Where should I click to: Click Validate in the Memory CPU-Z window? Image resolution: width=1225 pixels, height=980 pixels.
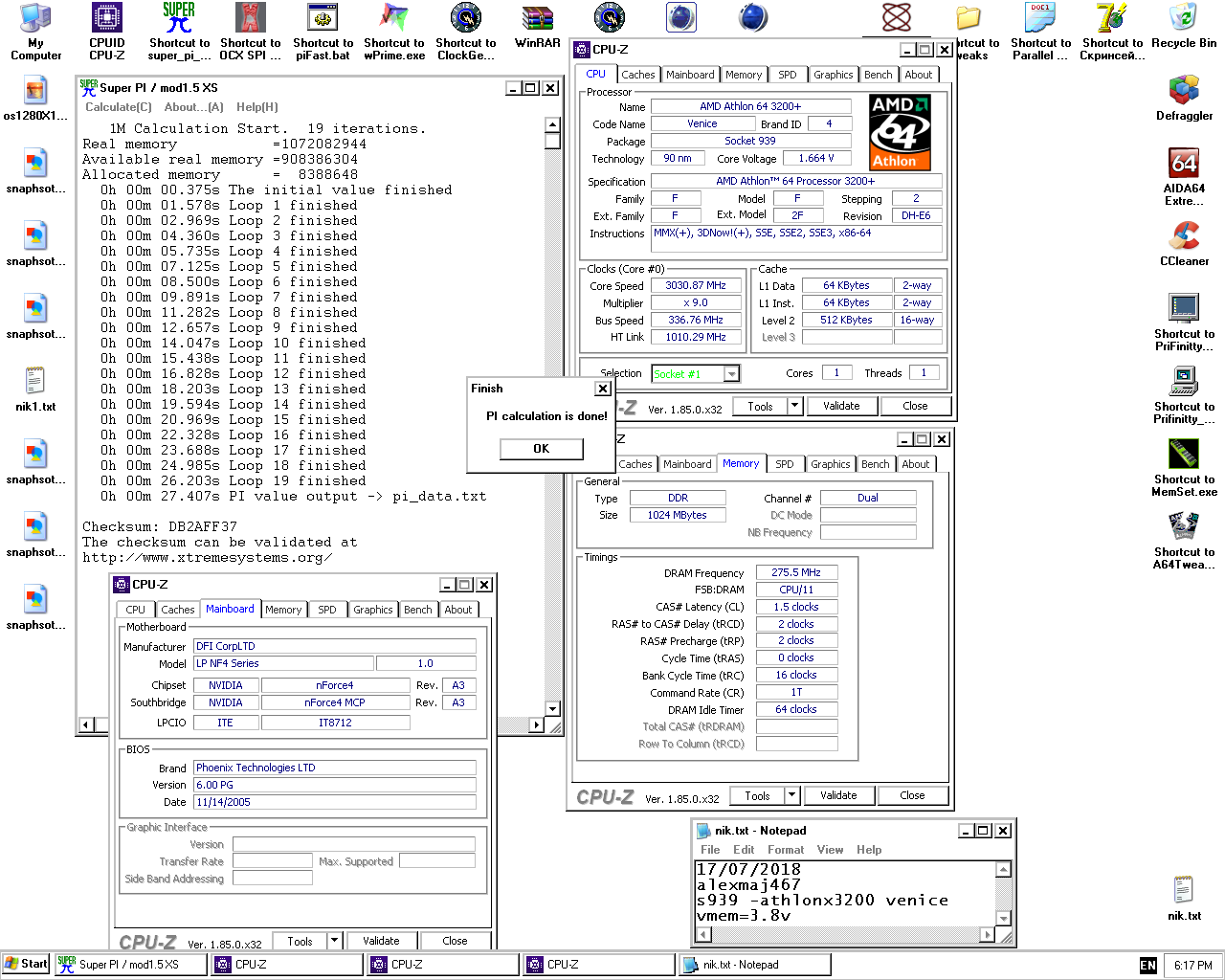838,795
